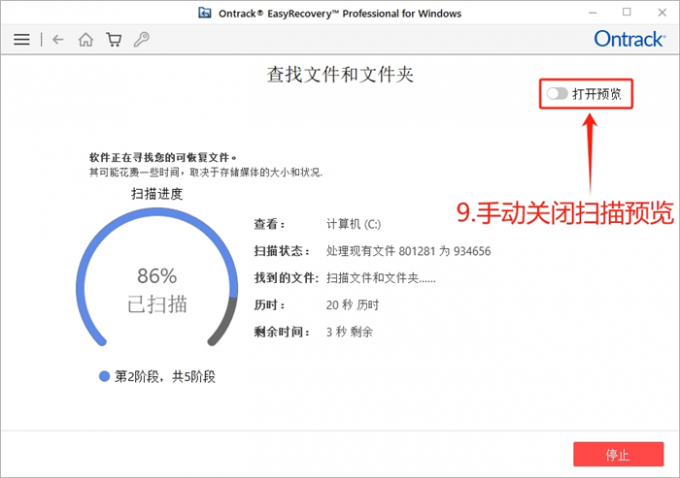Toggle the 打开预览 preview switch

(557, 93)
